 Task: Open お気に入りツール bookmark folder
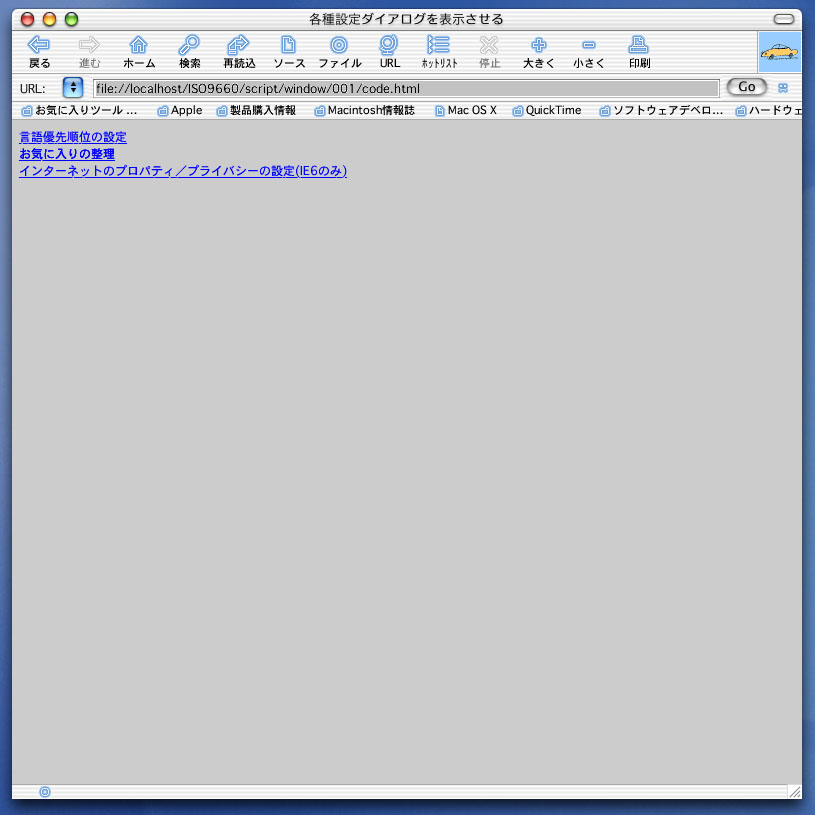(x=80, y=111)
